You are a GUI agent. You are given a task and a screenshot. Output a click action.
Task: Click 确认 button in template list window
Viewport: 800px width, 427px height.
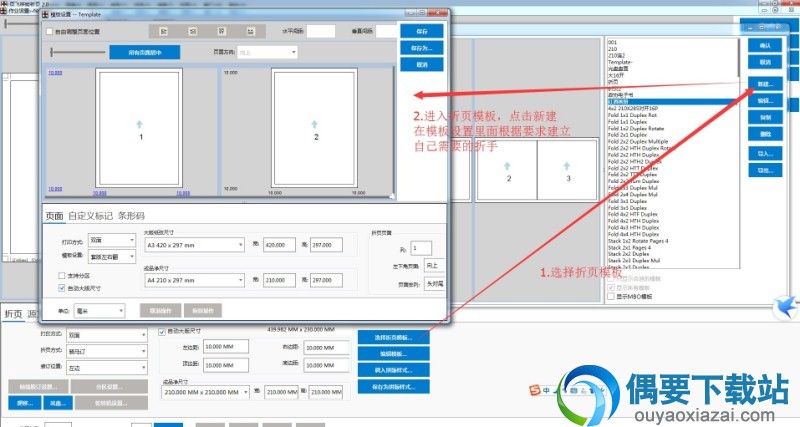765,45
